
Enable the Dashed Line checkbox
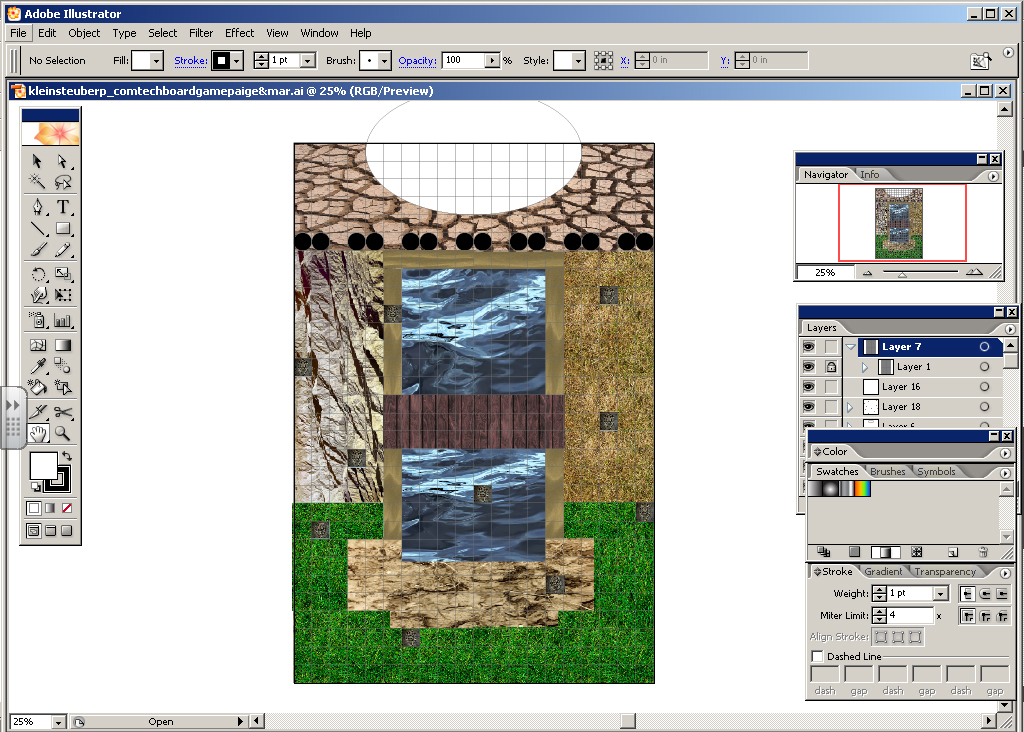pos(817,656)
